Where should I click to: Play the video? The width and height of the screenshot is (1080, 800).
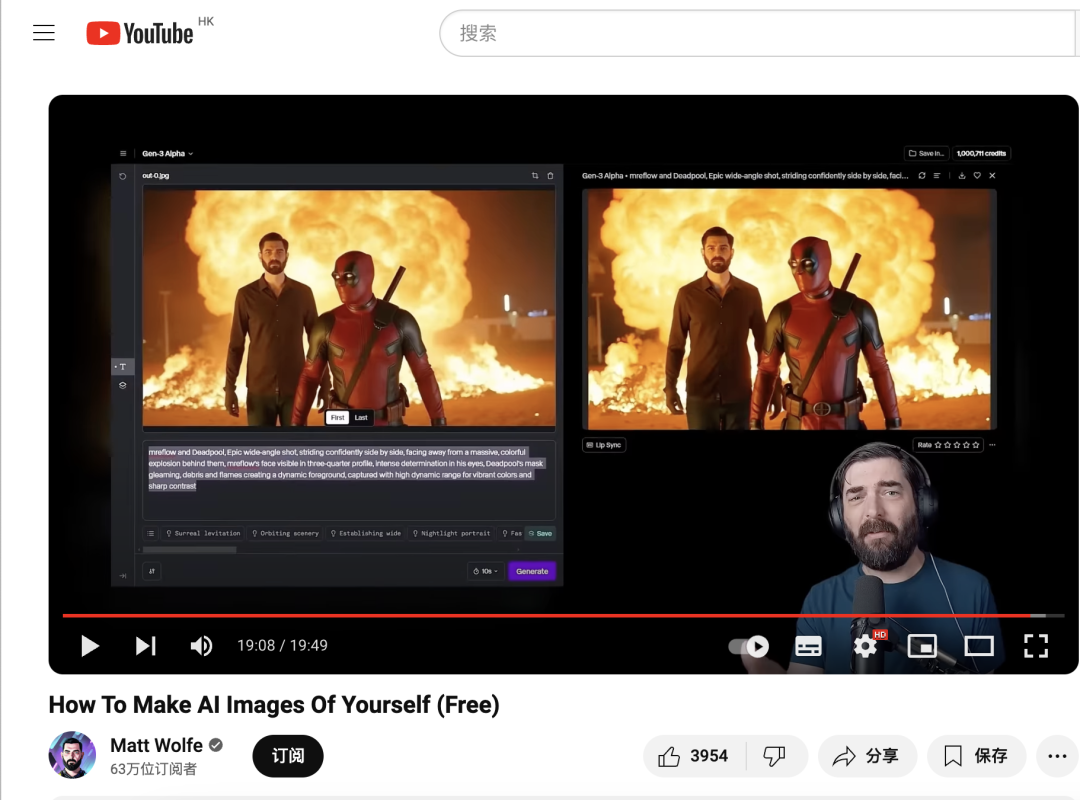click(90, 646)
